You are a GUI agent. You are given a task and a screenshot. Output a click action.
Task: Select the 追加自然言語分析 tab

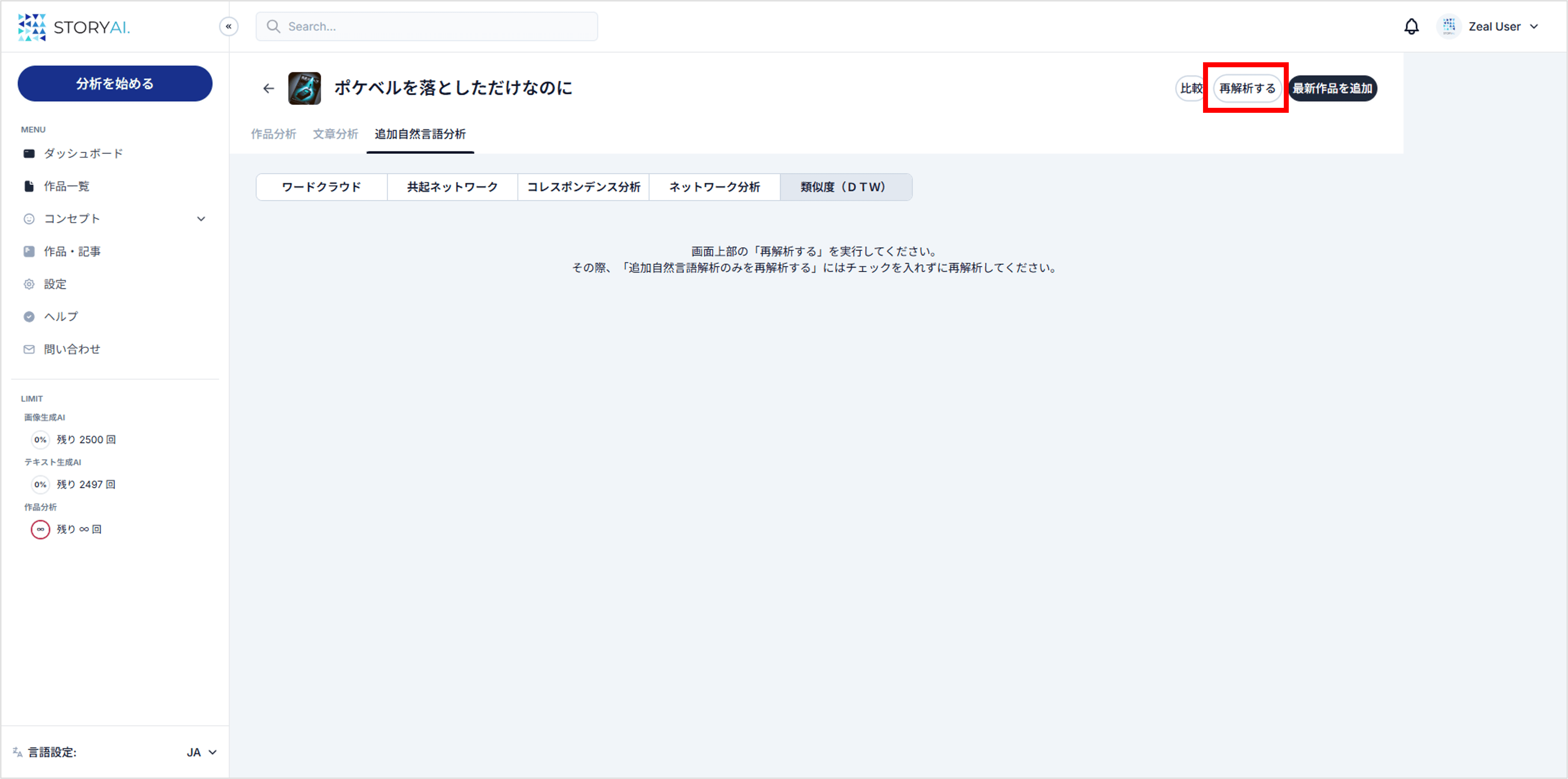pyautogui.click(x=420, y=134)
